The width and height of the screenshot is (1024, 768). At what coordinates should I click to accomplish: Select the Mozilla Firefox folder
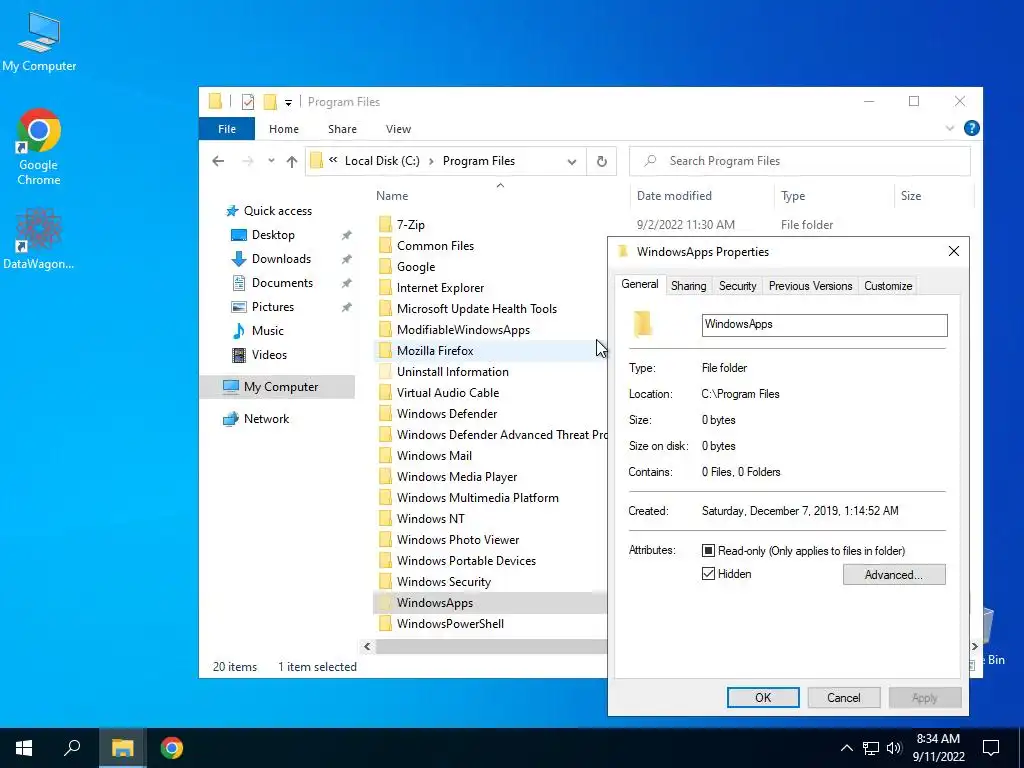pos(435,351)
